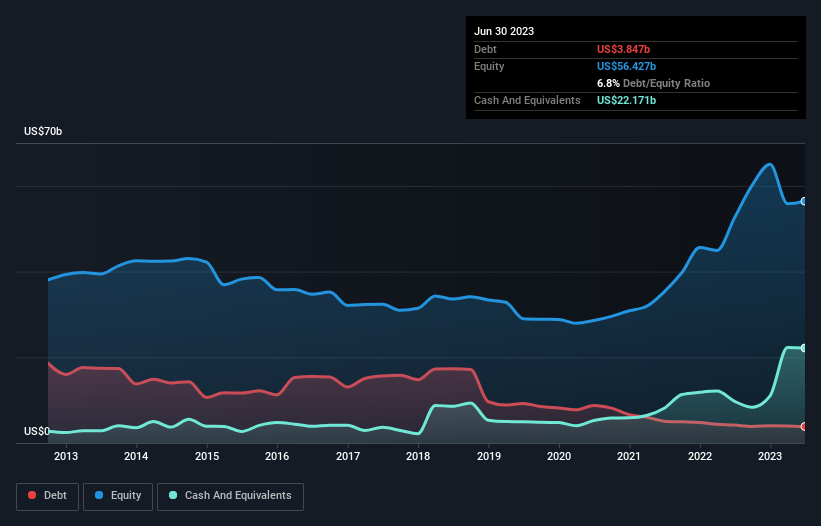Select the blue Equity endpoint marker
Screen dimensions: 821x526
coord(804,201)
